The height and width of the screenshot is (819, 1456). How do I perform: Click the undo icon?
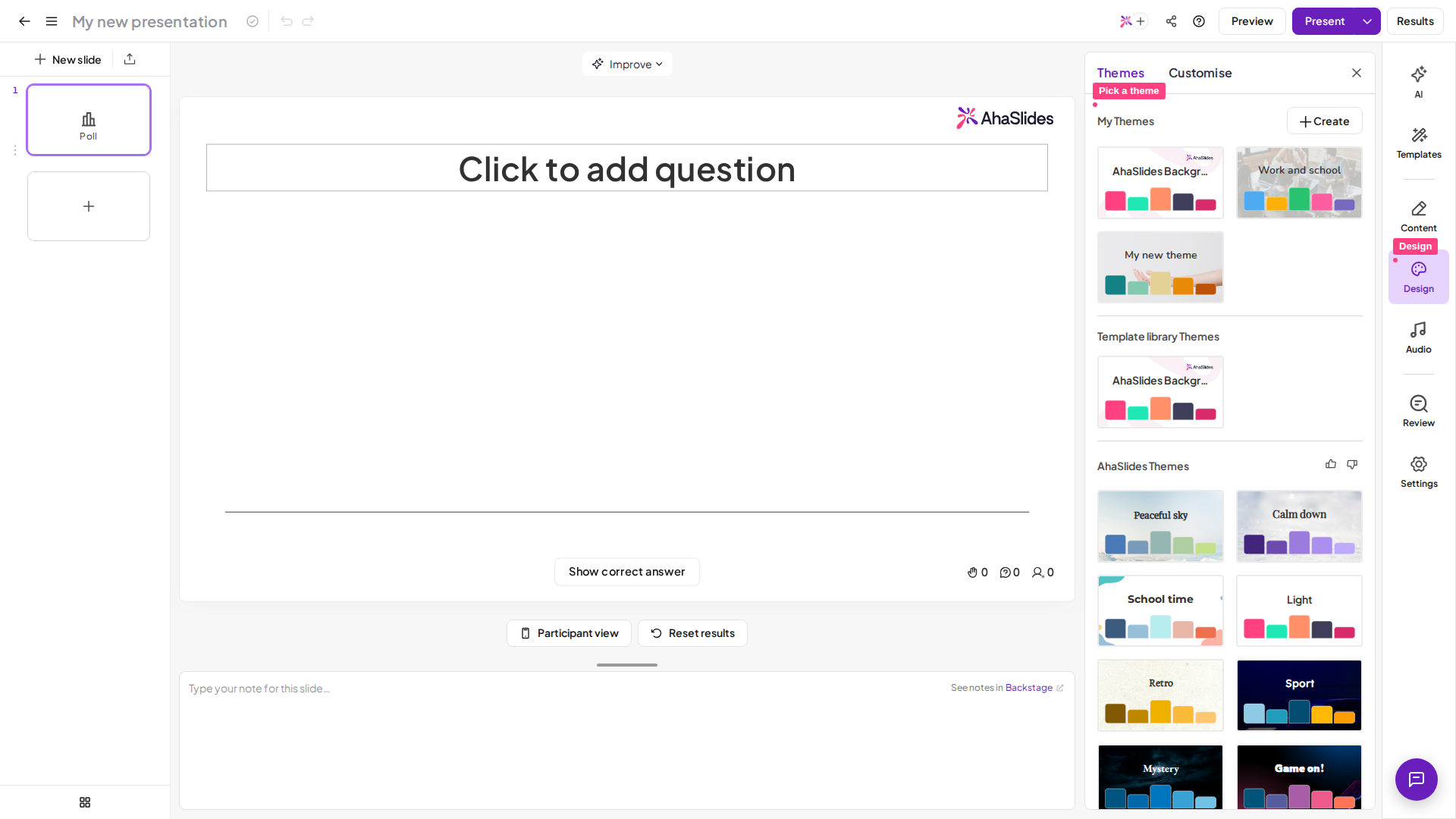point(287,21)
